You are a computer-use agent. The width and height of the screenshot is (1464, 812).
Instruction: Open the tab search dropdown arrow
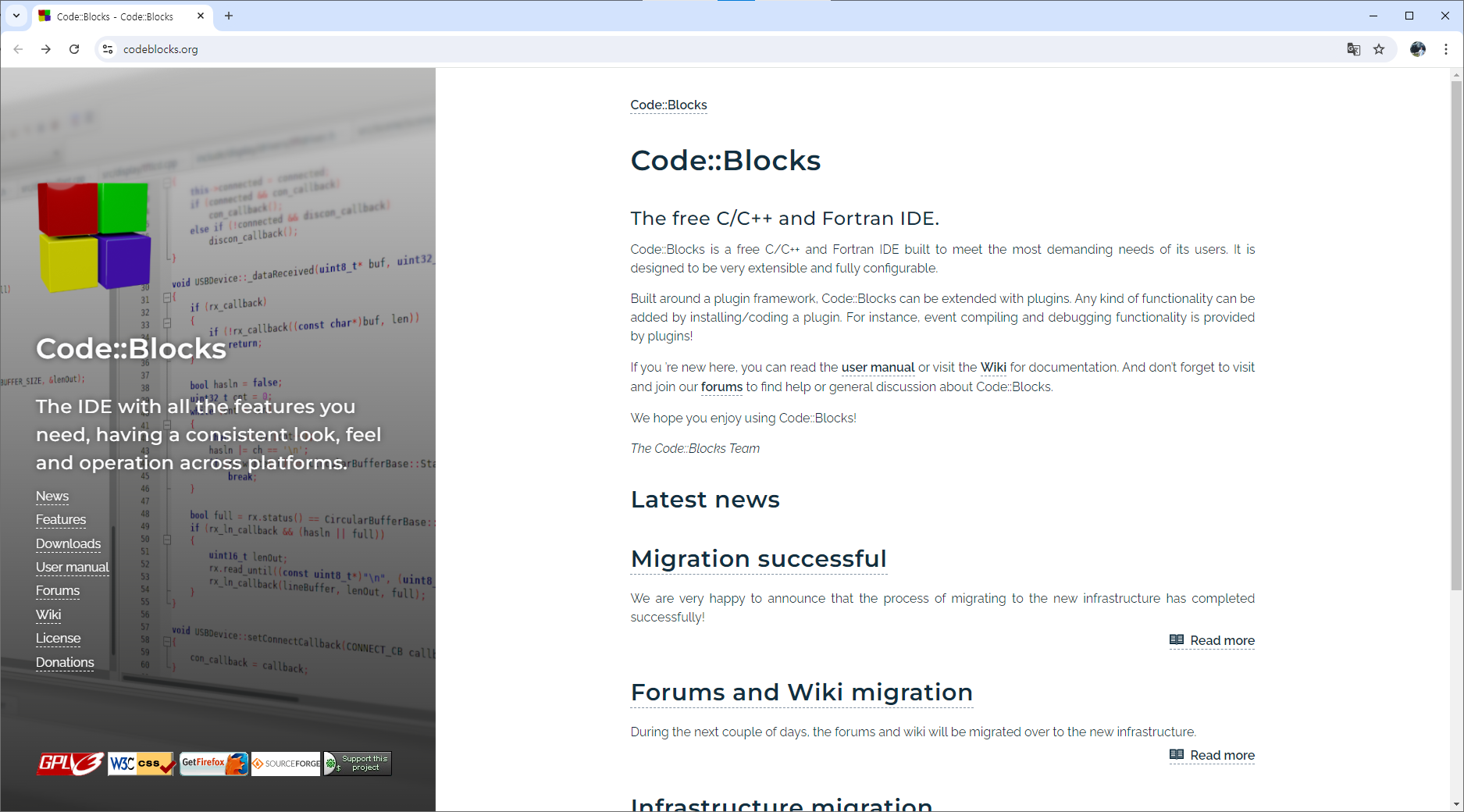16,16
